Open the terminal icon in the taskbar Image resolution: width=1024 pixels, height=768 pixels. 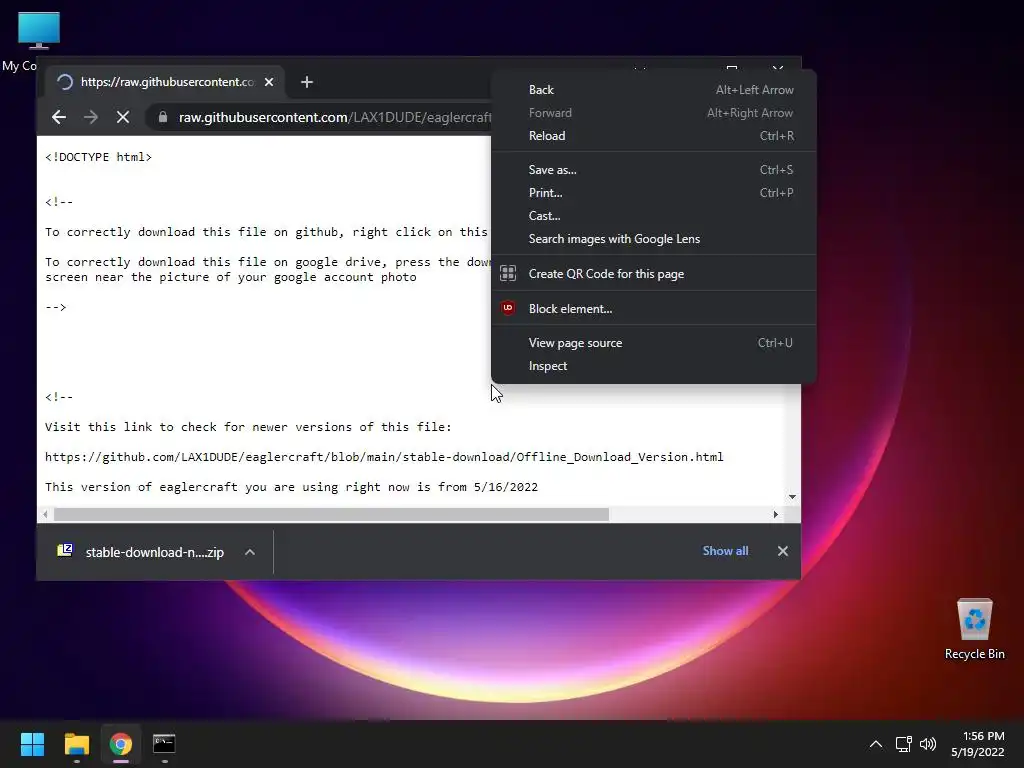click(x=164, y=744)
